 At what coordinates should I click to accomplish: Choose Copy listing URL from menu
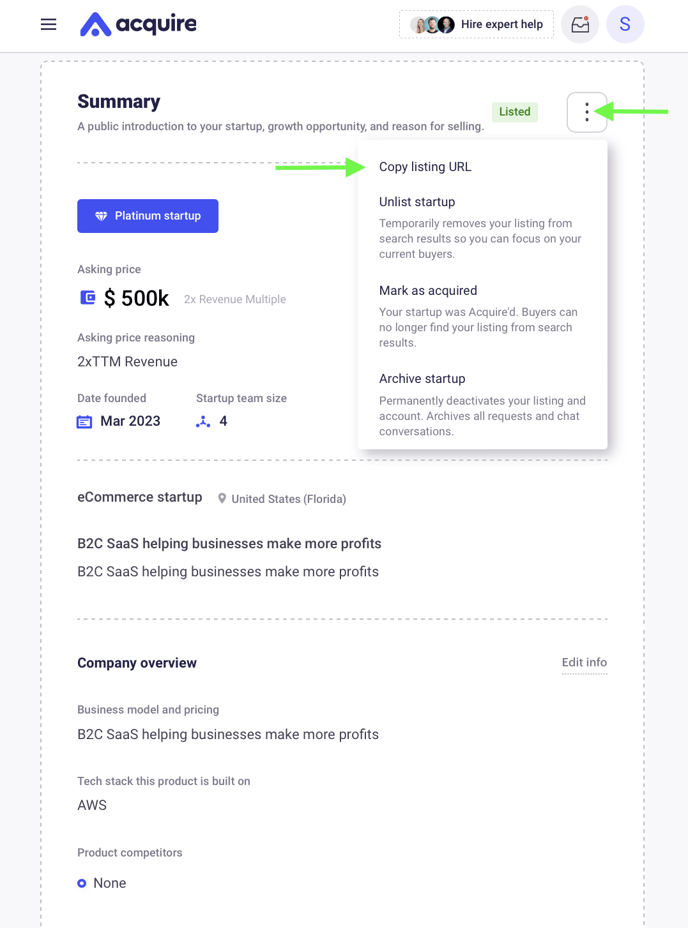[x=425, y=167]
